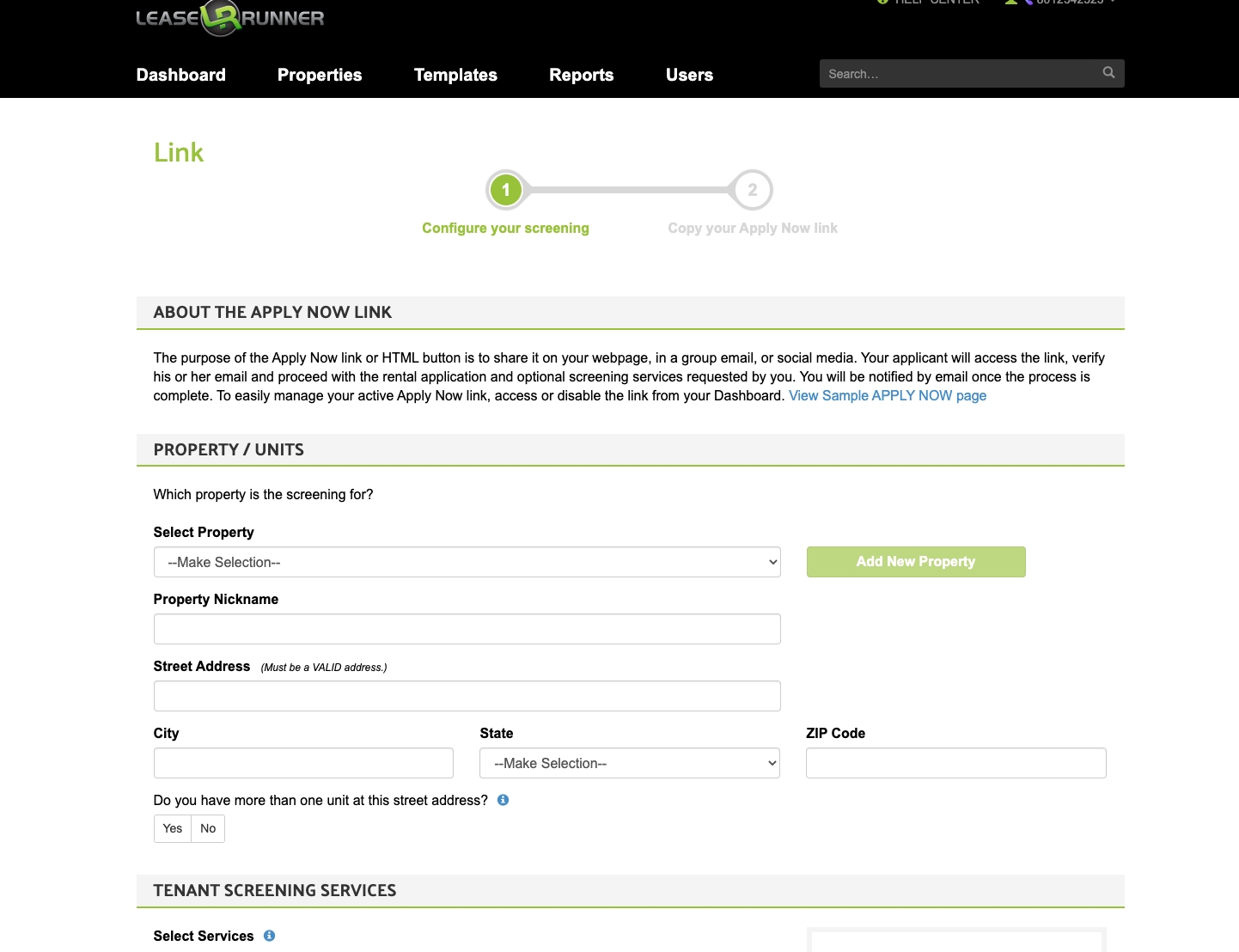The height and width of the screenshot is (952, 1239).
Task: Click step 1 circle in progress tracker
Action: (506, 190)
